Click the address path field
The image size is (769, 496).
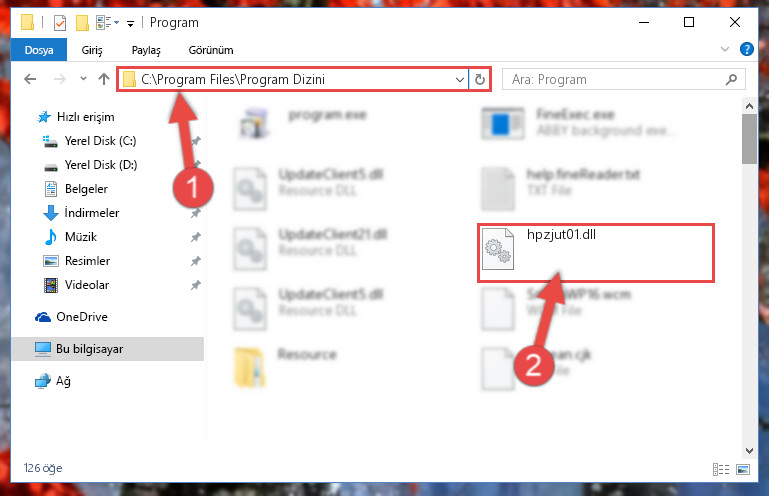(293, 79)
